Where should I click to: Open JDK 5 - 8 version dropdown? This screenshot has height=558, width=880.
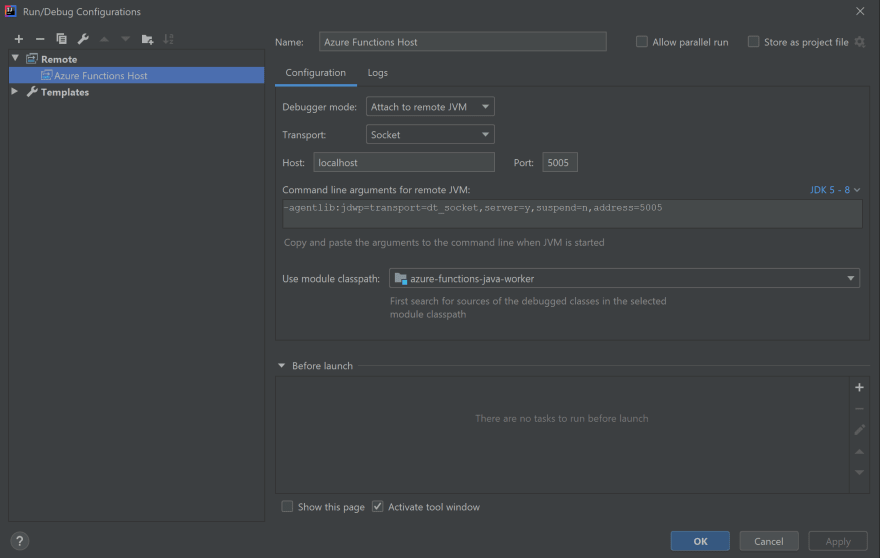835,190
